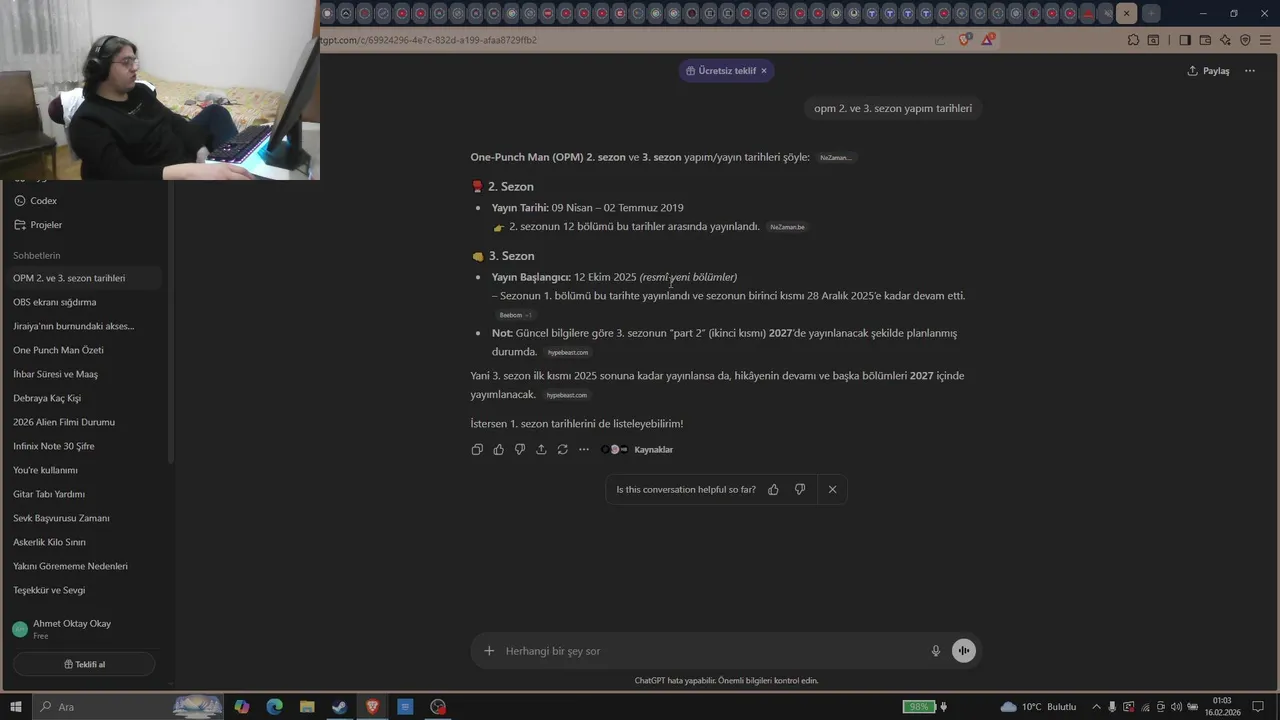Add attachment with plus icon
1280x720 pixels.
tap(489, 651)
